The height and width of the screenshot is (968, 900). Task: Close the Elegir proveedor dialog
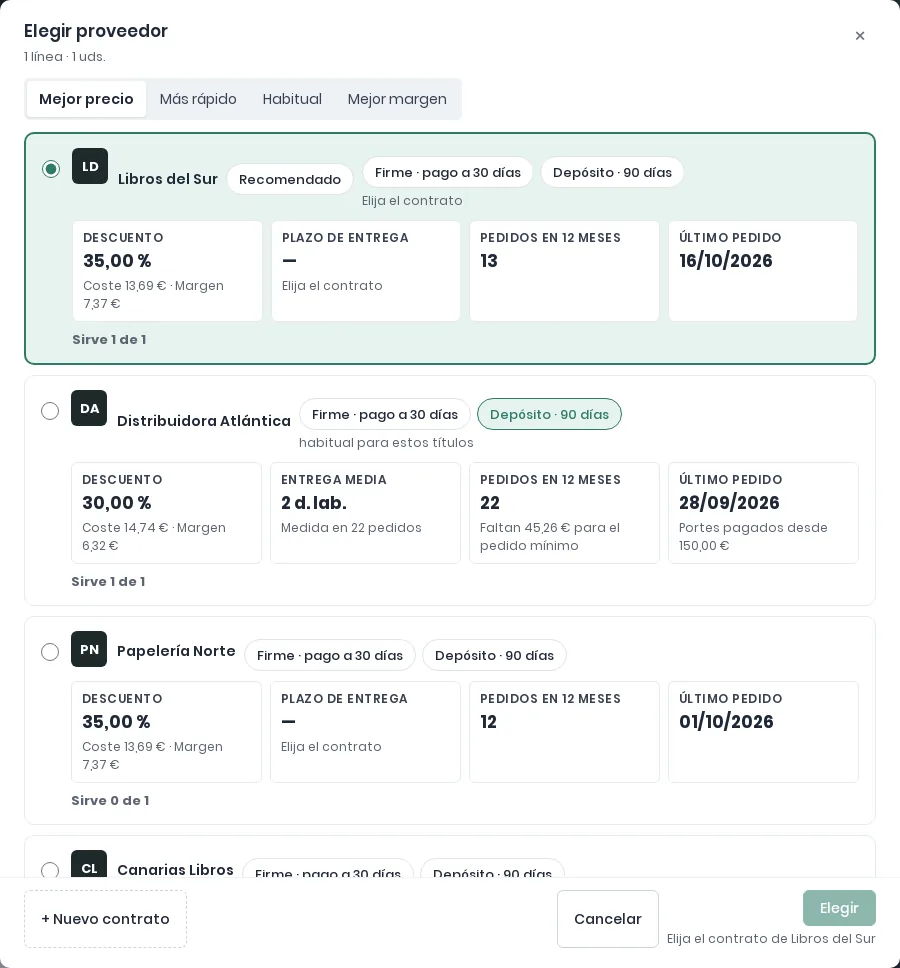[860, 36]
